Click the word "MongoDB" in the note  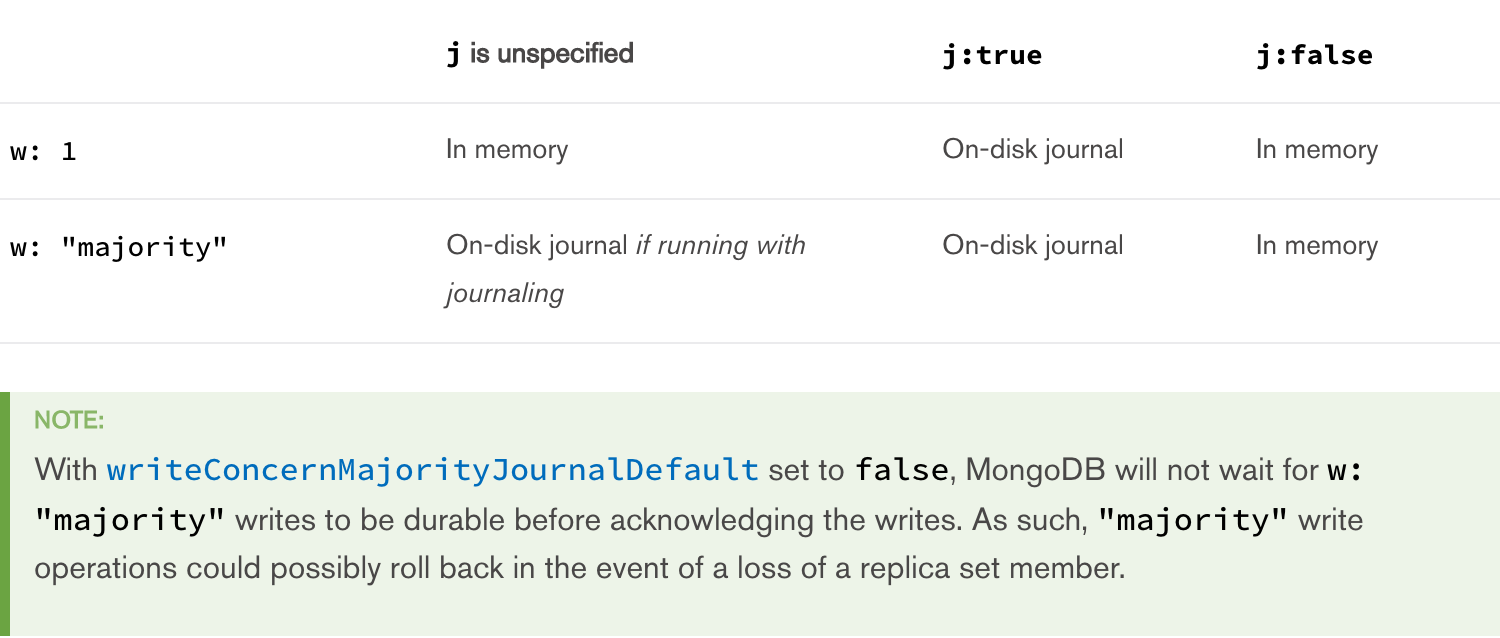pos(1035,469)
